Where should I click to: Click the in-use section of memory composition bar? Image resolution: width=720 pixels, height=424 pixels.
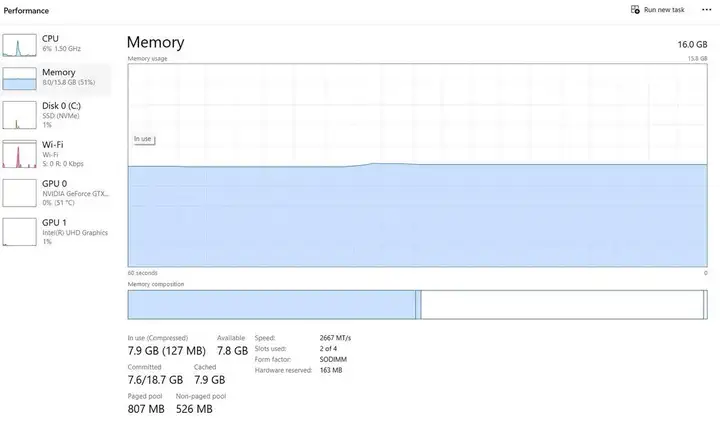tap(271, 305)
